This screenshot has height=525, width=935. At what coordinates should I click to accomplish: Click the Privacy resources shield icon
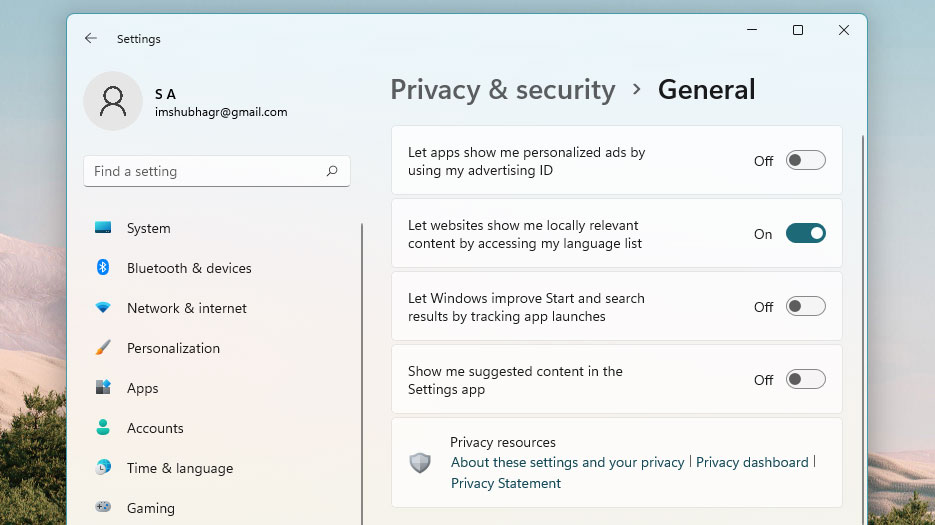click(x=420, y=462)
